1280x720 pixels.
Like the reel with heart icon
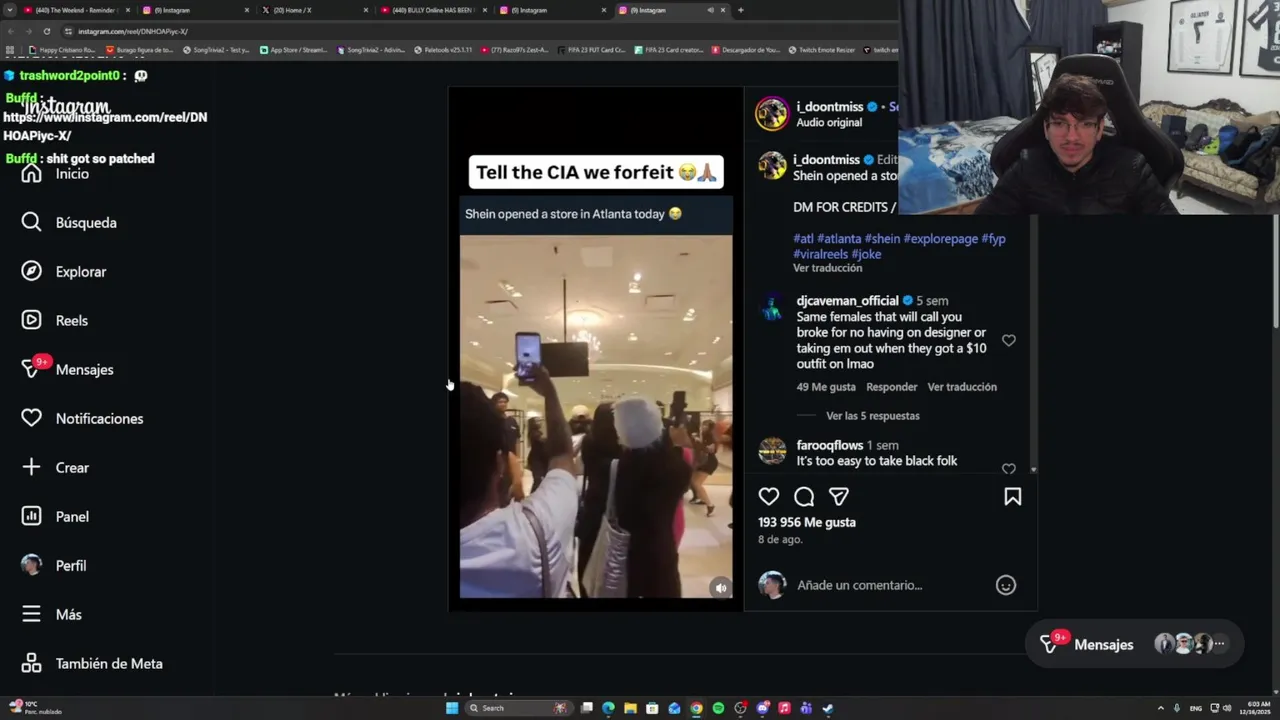point(769,497)
